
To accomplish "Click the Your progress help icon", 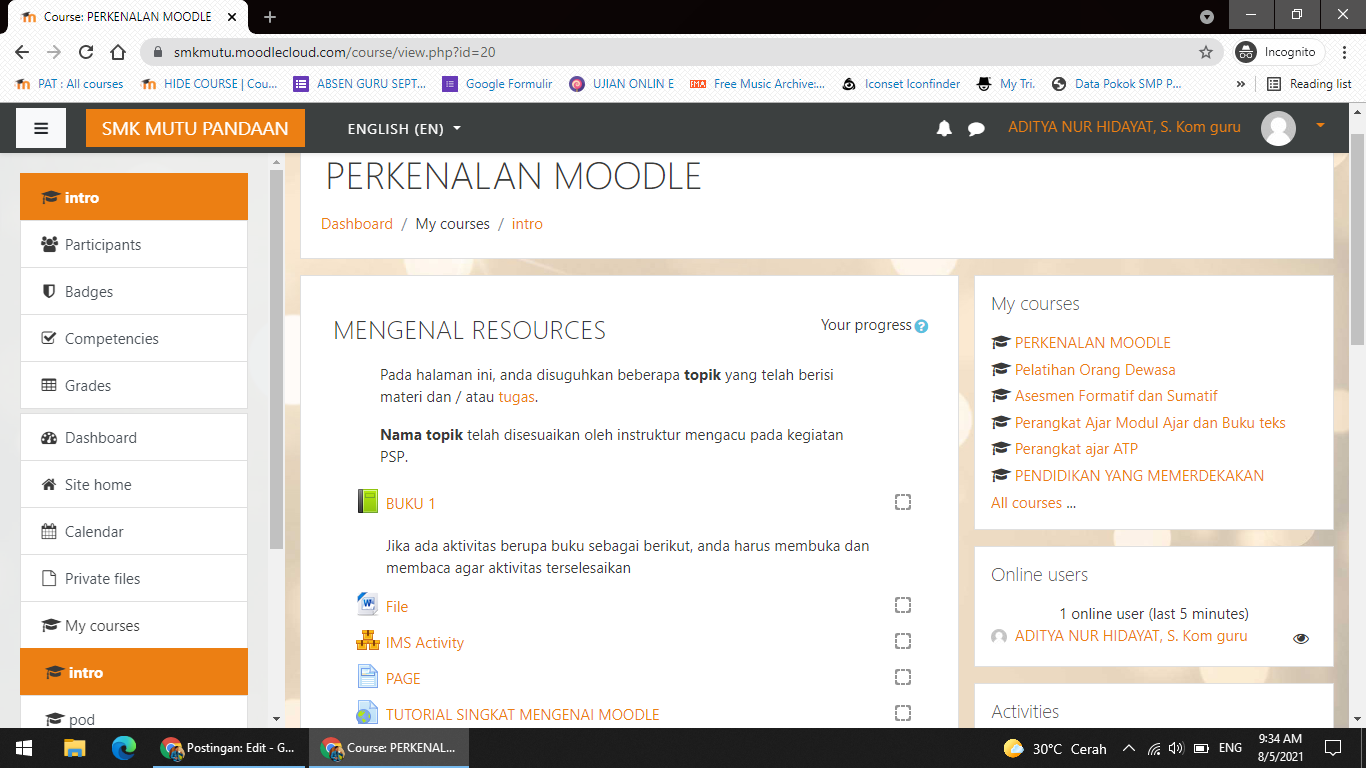I will tap(921, 326).
